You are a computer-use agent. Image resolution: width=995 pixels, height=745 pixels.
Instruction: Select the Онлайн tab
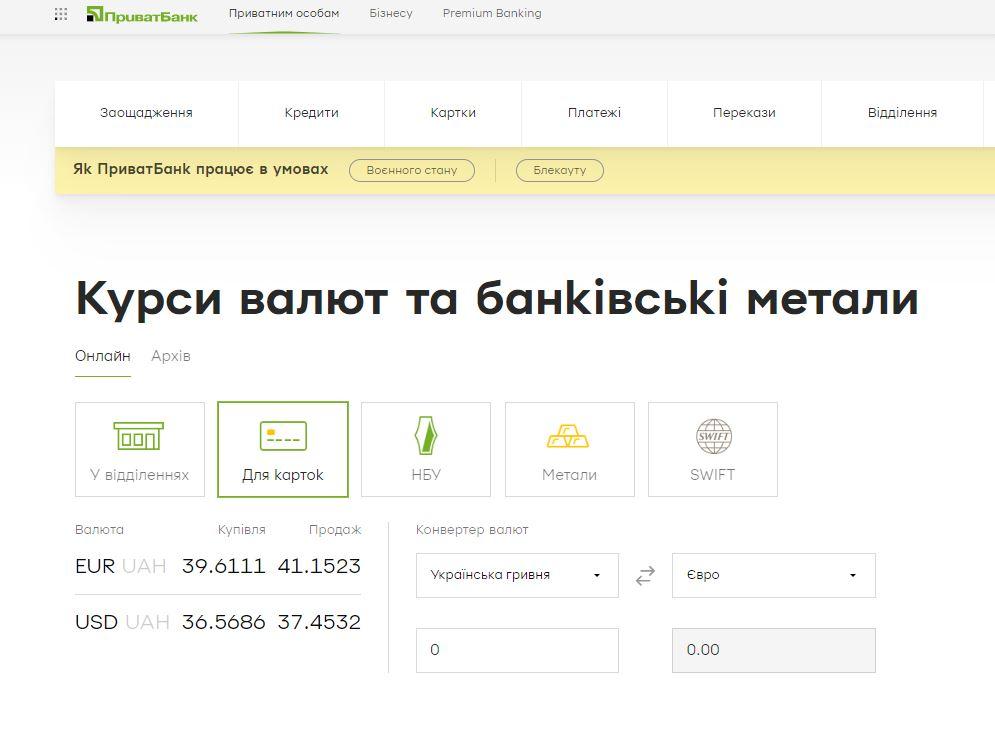(103, 356)
